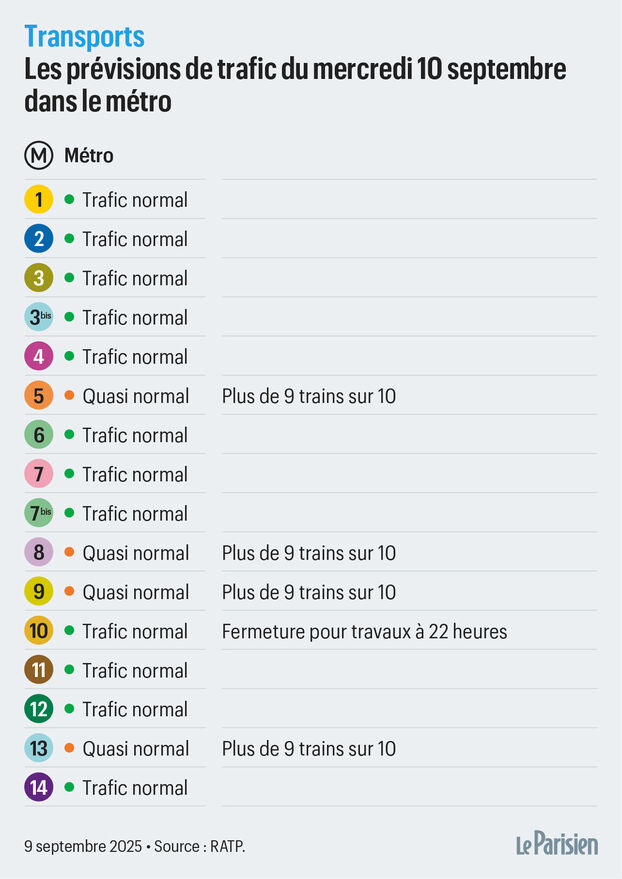Click the orange line 5 badge
This screenshot has width=622, height=879.
[x=39, y=396]
